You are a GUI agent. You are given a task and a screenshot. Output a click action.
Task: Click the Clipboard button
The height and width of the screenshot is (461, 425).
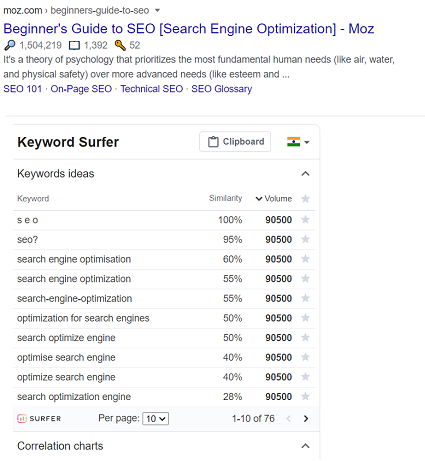click(x=235, y=142)
